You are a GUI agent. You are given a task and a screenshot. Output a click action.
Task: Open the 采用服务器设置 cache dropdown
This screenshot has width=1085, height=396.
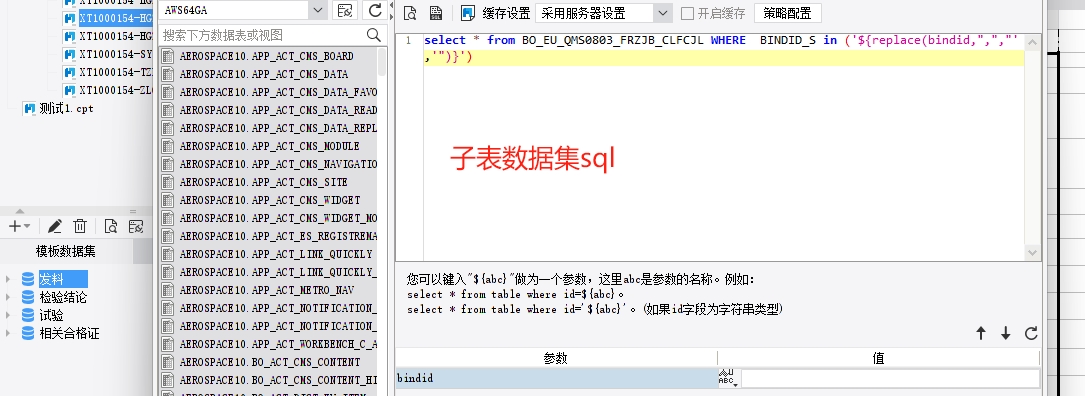tap(662, 13)
